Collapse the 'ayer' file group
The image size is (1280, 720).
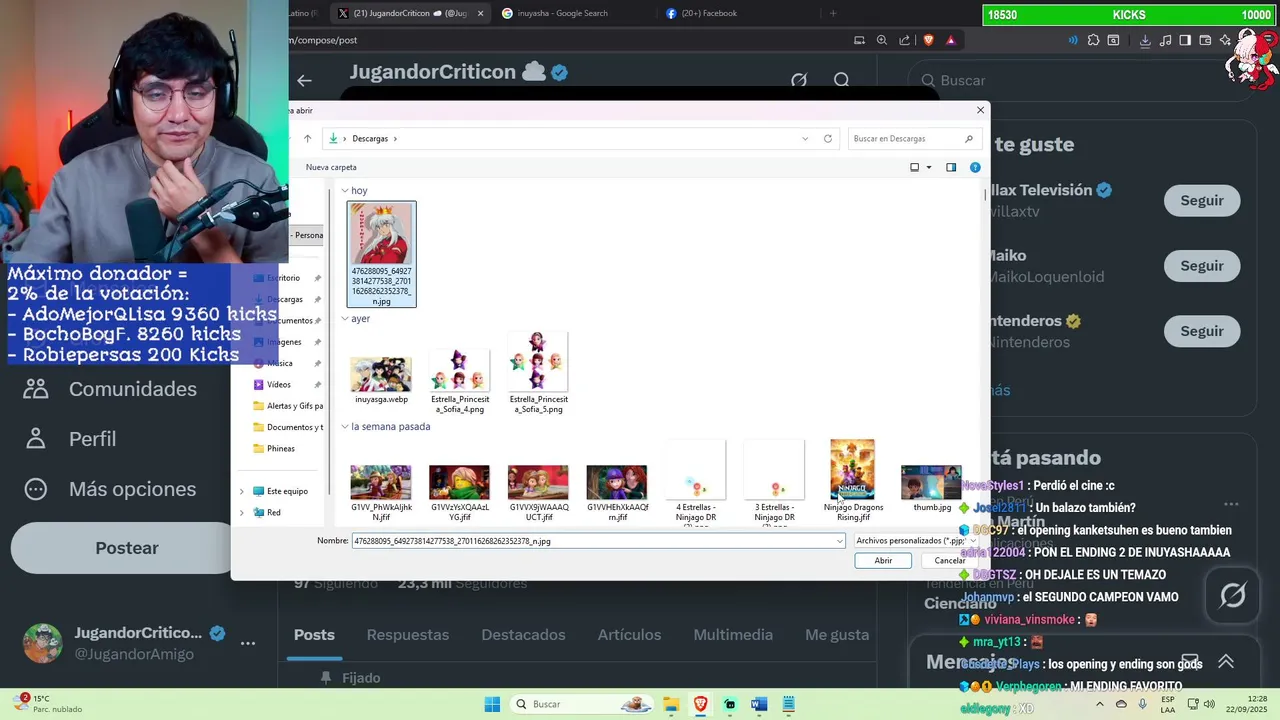(345, 319)
